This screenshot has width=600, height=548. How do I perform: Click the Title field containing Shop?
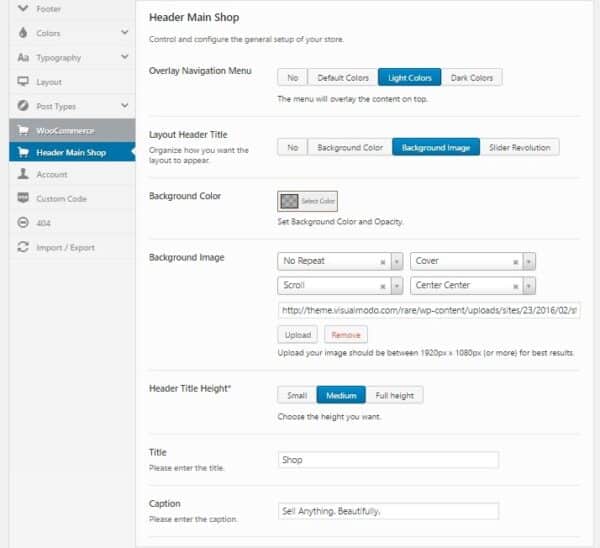(x=388, y=460)
